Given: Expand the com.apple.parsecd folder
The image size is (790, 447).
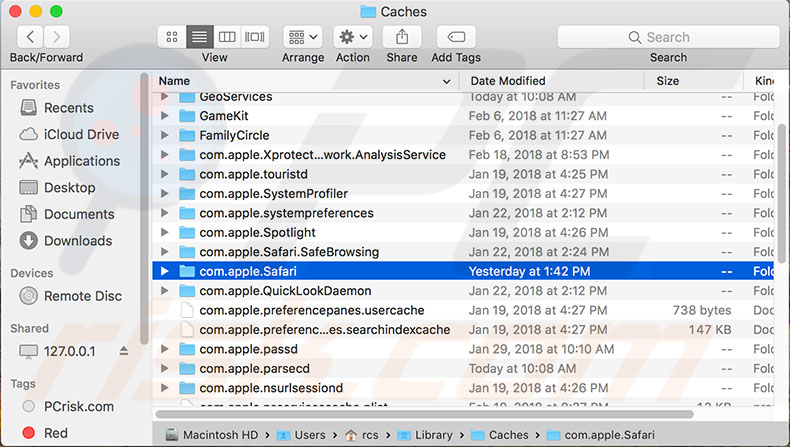Looking at the screenshot, I should click(x=164, y=368).
